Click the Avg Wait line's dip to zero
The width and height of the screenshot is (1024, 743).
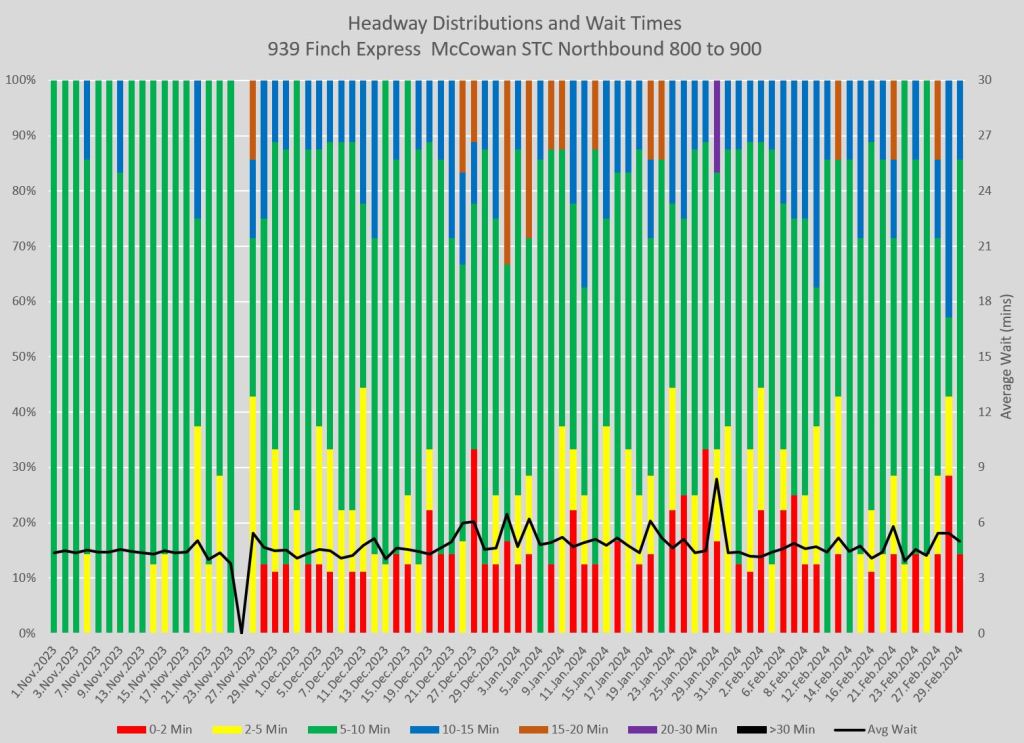pyautogui.click(x=242, y=632)
